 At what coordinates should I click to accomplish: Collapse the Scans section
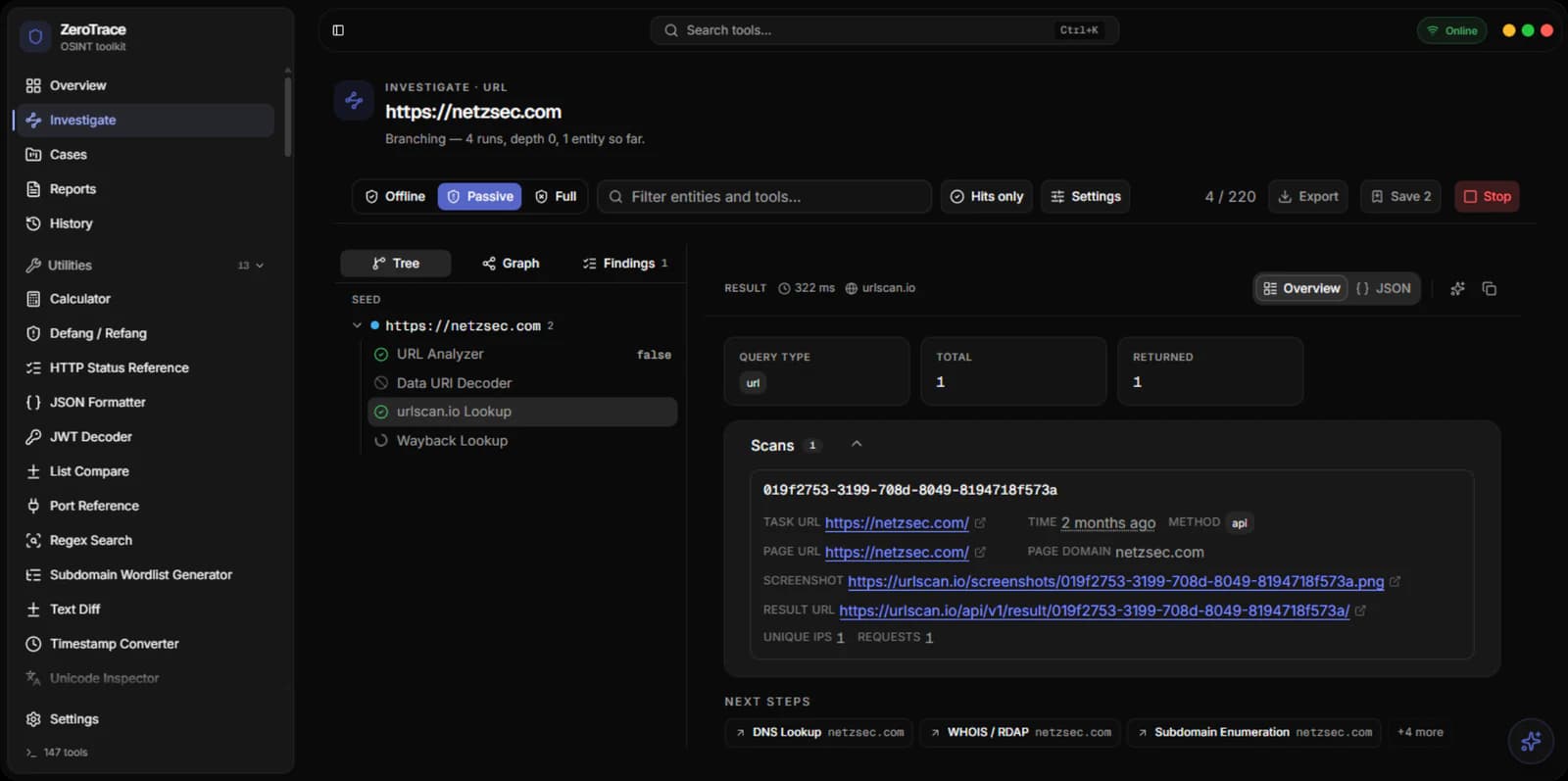coord(857,444)
